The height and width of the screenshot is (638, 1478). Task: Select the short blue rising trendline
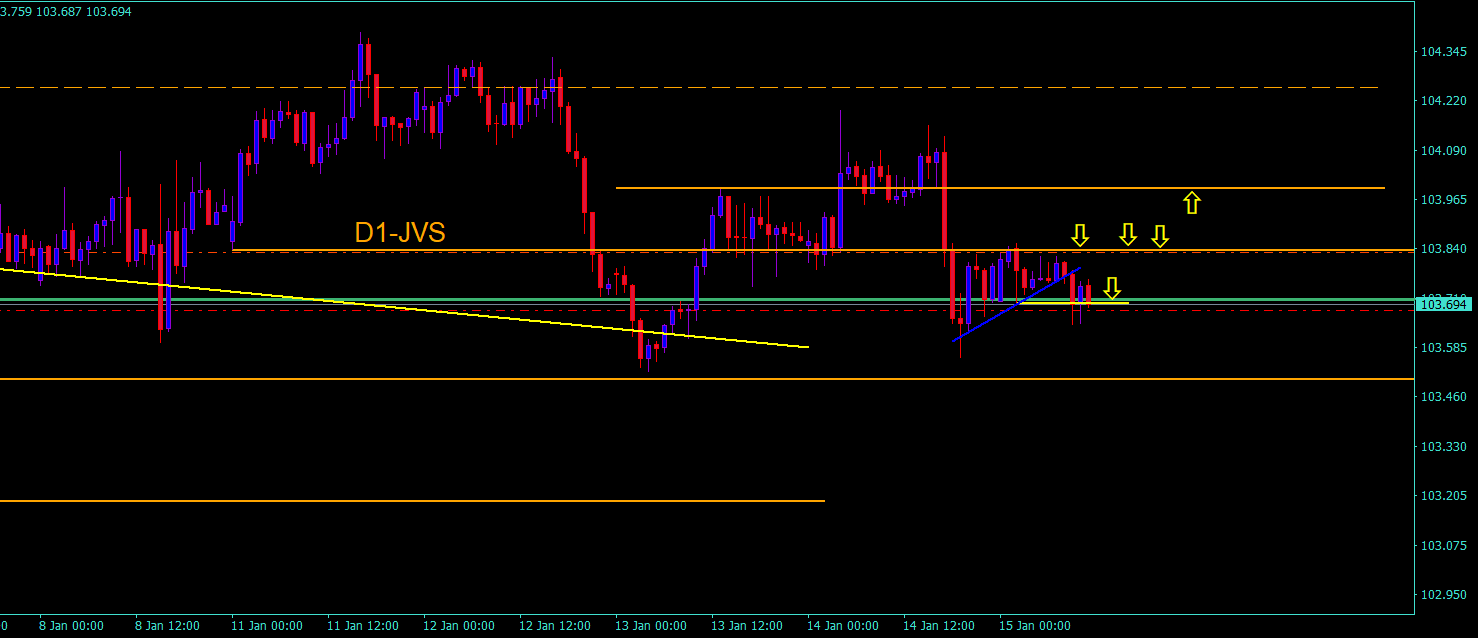1016,305
